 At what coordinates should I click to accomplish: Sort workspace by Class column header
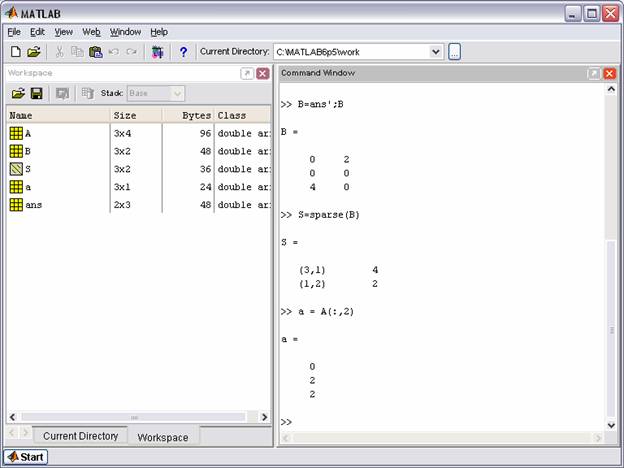click(x=243, y=115)
